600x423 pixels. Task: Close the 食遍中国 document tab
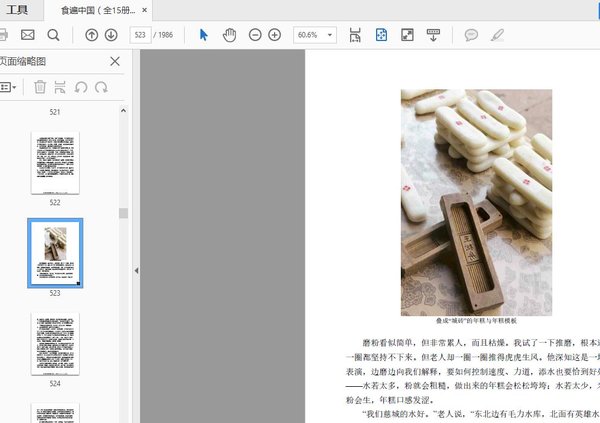click(x=145, y=11)
